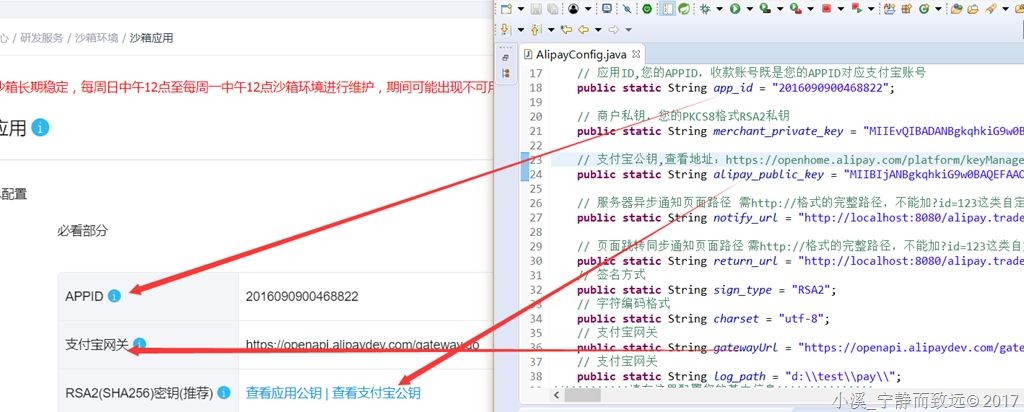The width and height of the screenshot is (1024, 412).
Task: Click the New Java Class icon
Action: (x=923, y=8)
